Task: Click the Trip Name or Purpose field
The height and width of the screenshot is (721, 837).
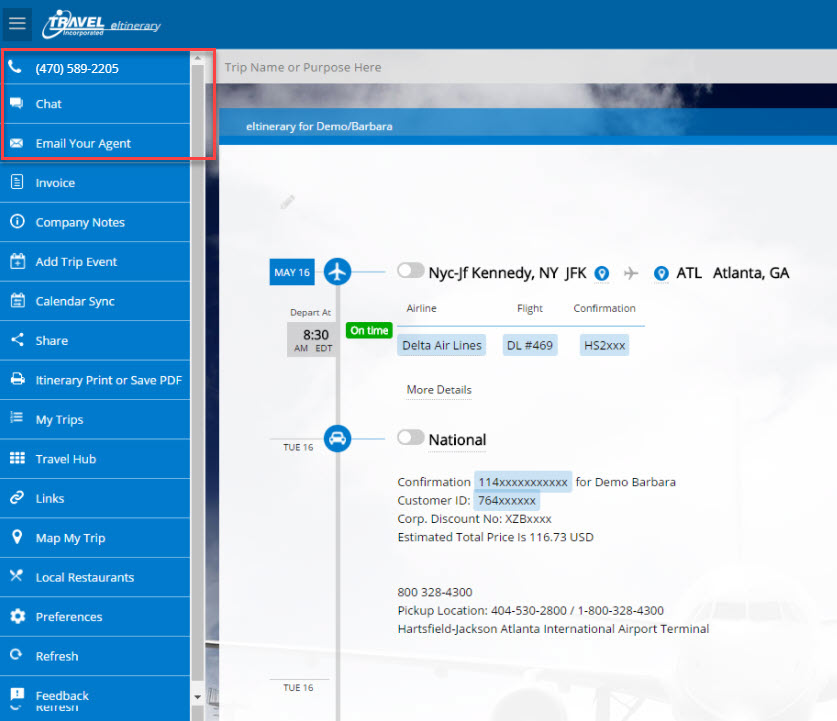Action: click(x=526, y=67)
